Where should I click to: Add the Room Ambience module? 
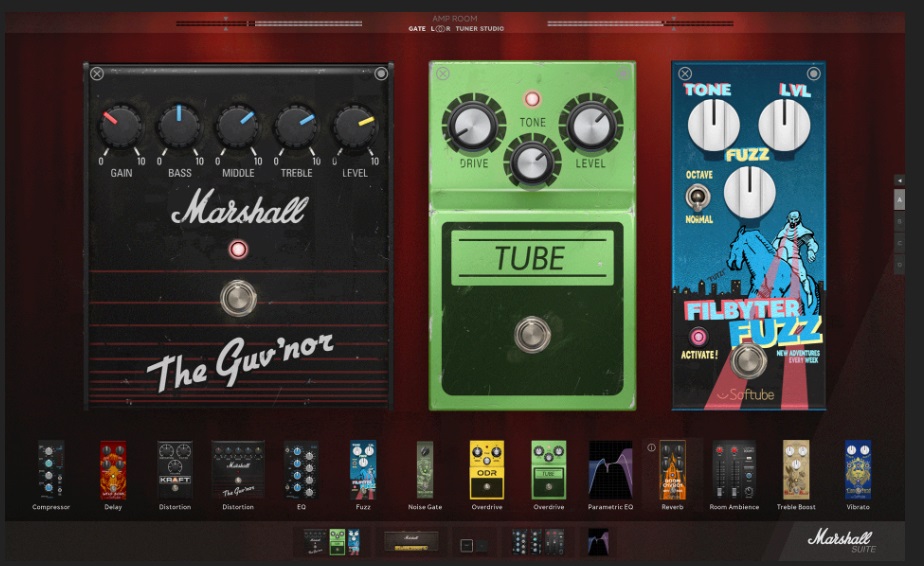pos(734,470)
